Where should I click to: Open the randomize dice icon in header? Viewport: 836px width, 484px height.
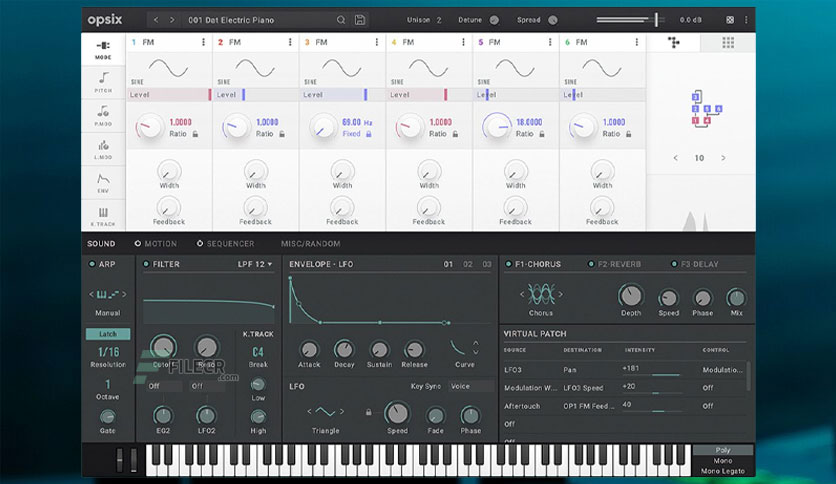(730, 20)
